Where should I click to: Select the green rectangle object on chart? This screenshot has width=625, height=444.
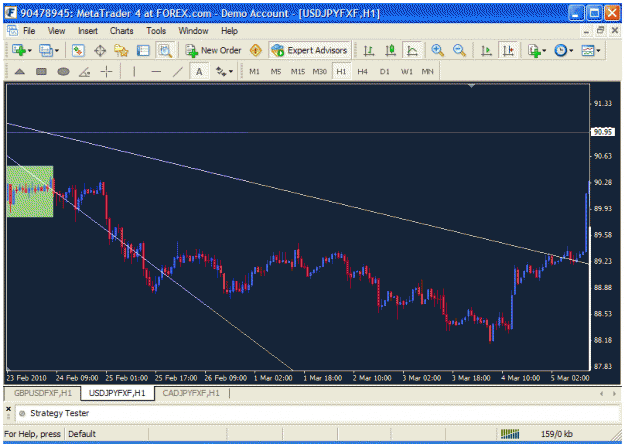[30, 191]
